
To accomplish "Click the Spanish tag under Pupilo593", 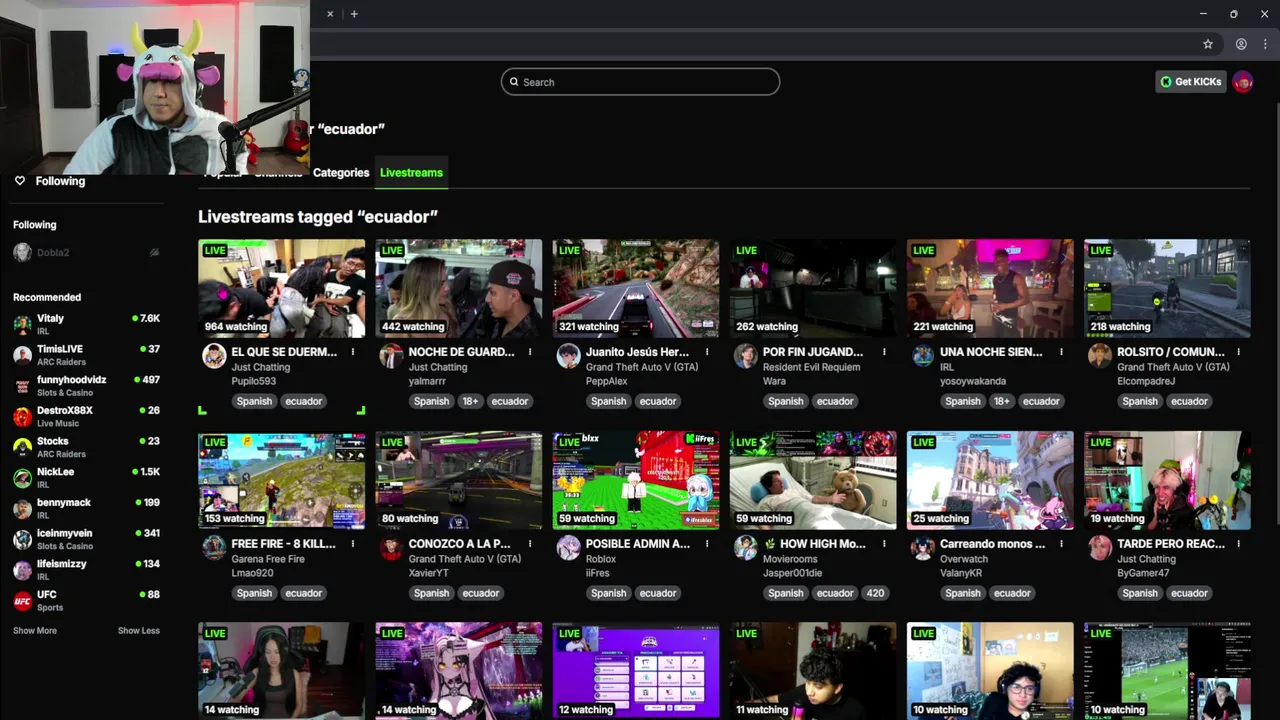I will 254,401.
